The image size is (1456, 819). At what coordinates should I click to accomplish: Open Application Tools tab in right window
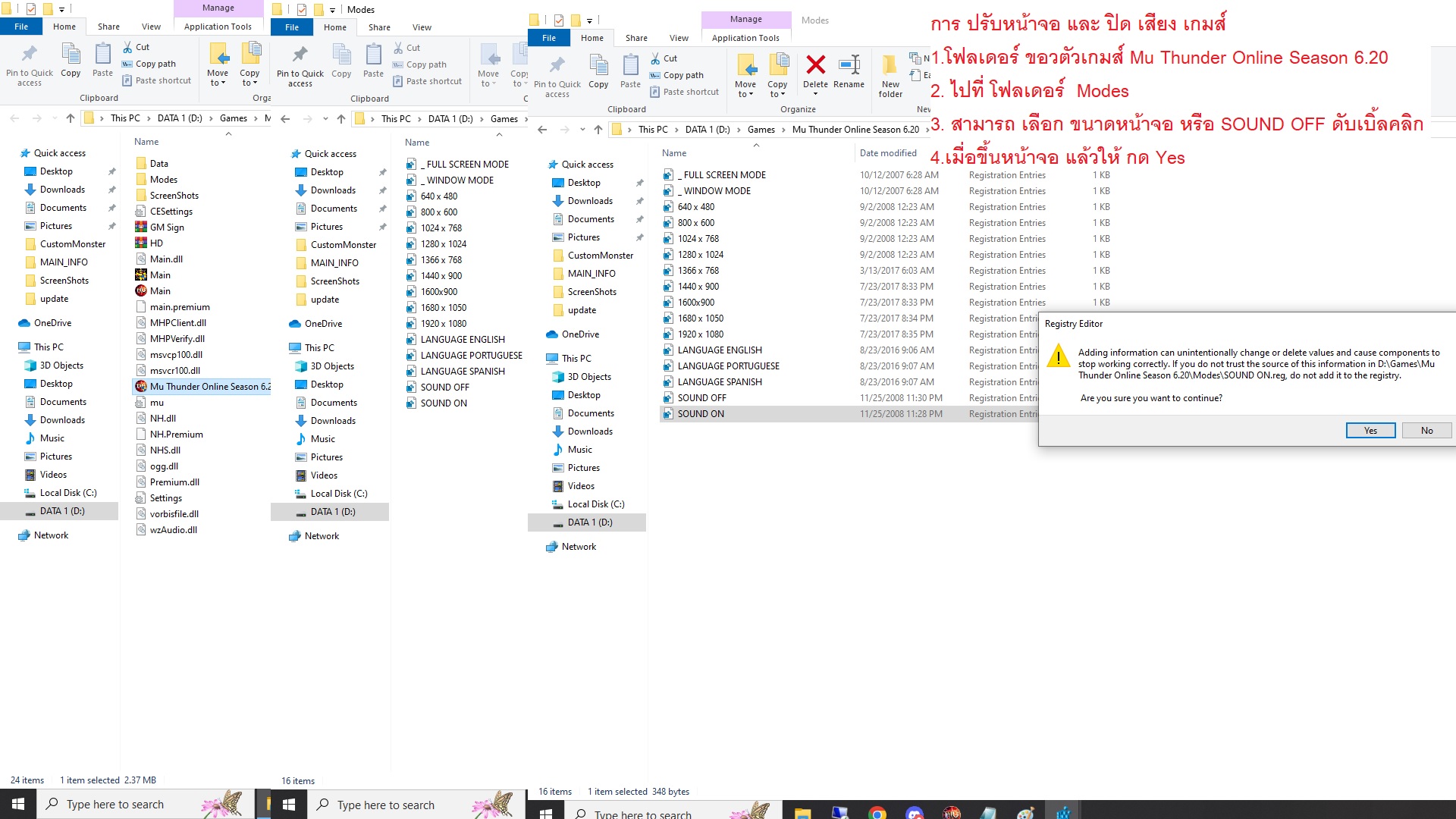(745, 38)
